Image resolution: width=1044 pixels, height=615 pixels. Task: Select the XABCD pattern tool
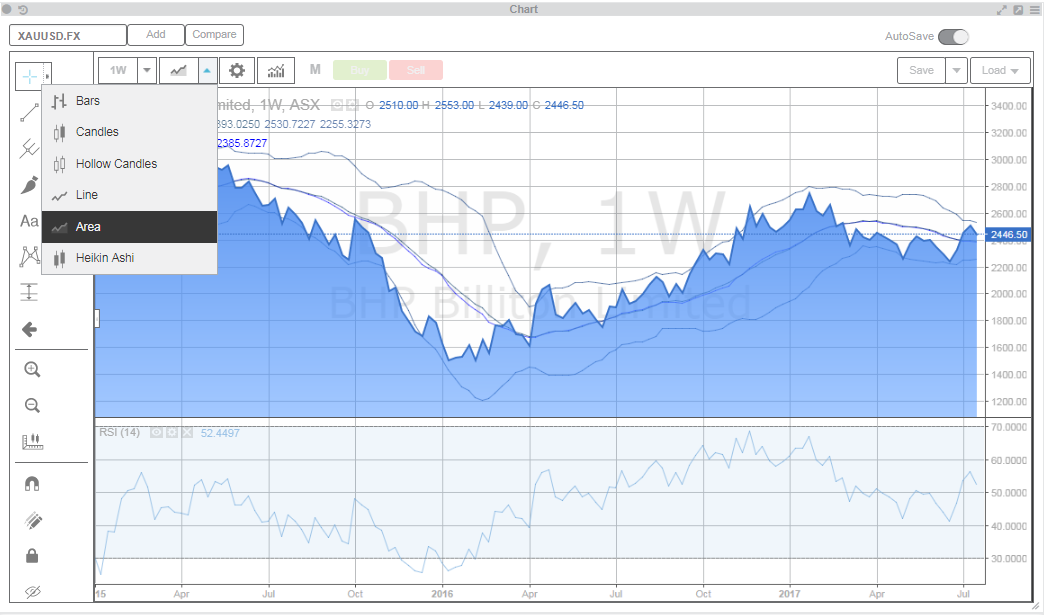29,256
